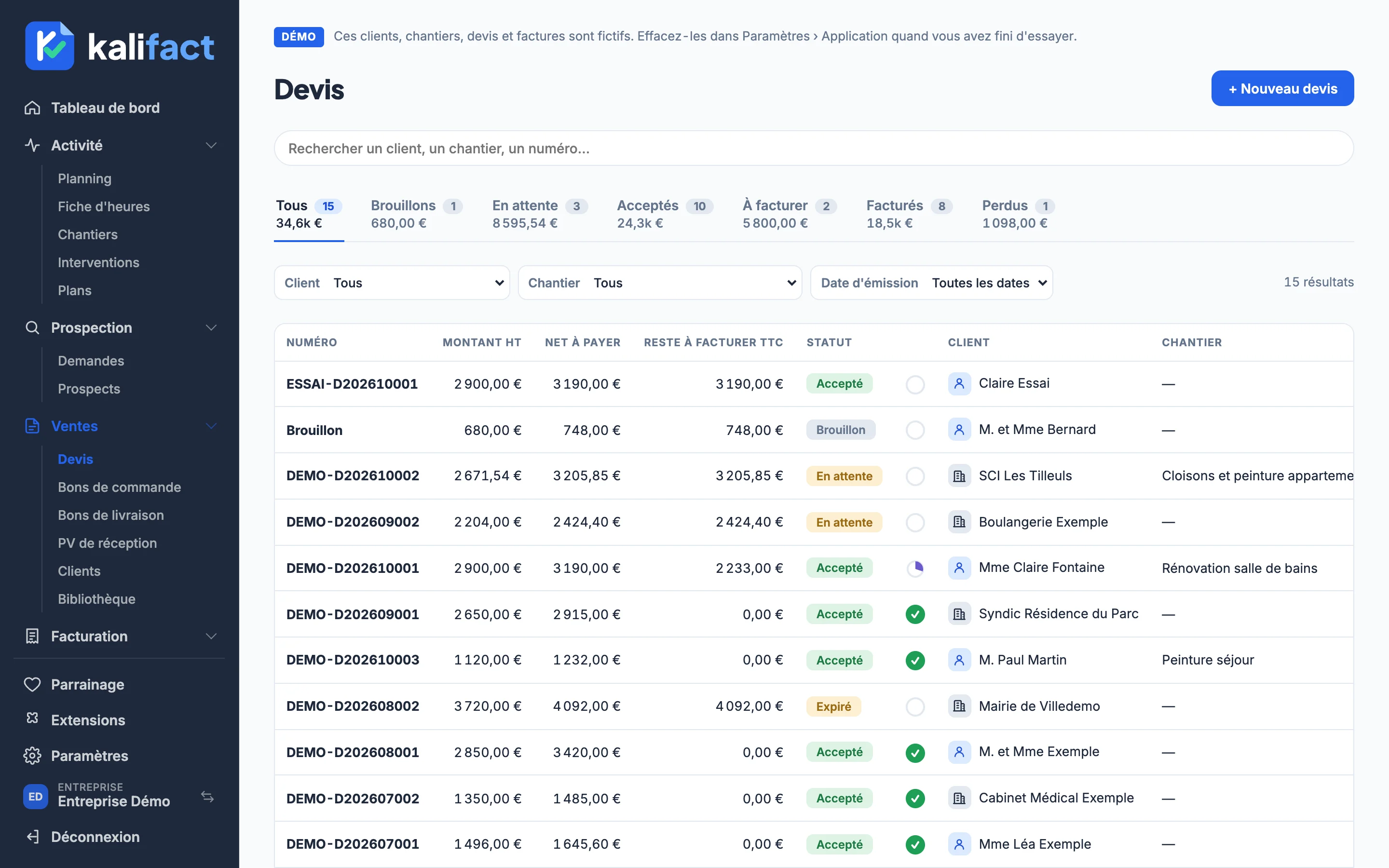
Task: Click the Paramètres gear icon
Action: pos(32,756)
